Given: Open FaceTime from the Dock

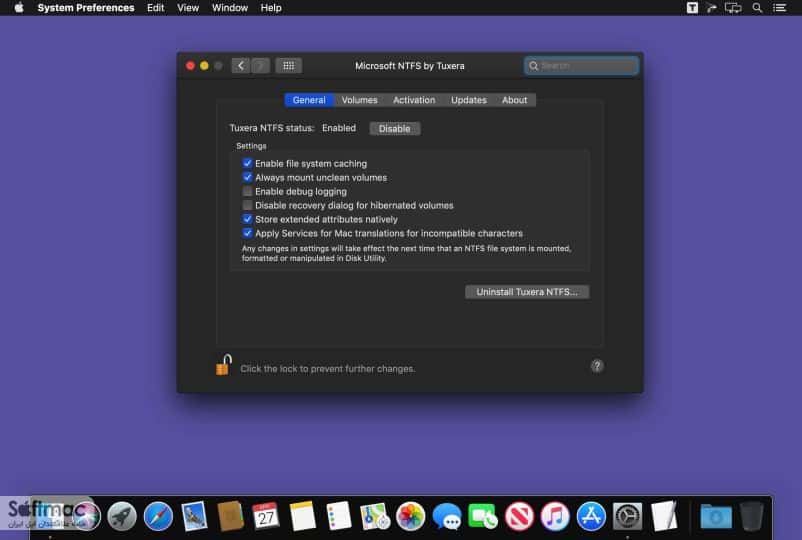Looking at the screenshot, I should (x=482, y=516).
